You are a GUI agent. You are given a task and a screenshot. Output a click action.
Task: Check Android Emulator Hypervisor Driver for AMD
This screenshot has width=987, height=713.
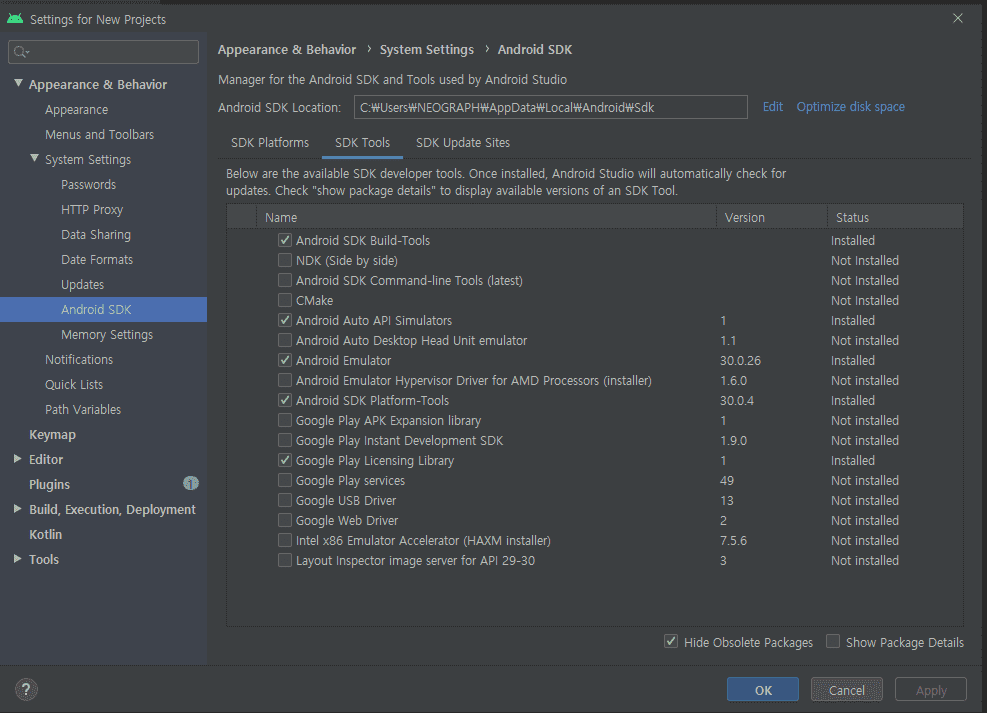coord(285,380)
